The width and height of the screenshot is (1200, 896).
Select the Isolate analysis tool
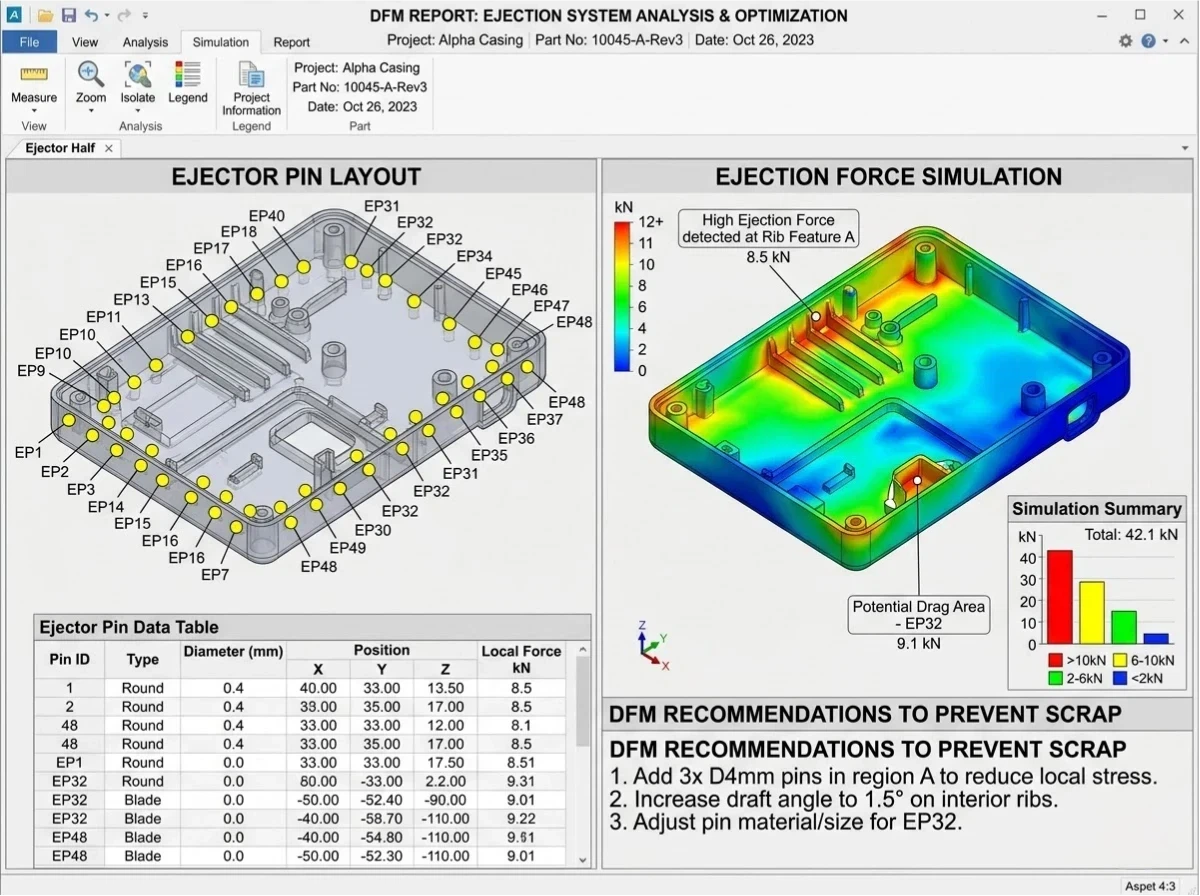click(x=137, y=87)
